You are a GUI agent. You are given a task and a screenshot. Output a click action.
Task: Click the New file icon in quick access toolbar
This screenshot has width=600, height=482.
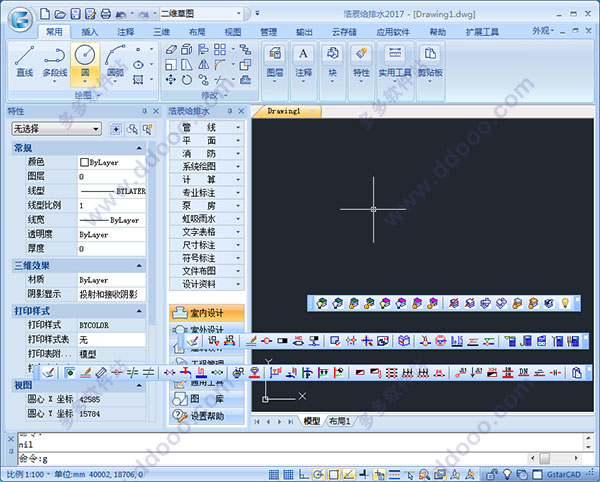[x=45, y=14]
